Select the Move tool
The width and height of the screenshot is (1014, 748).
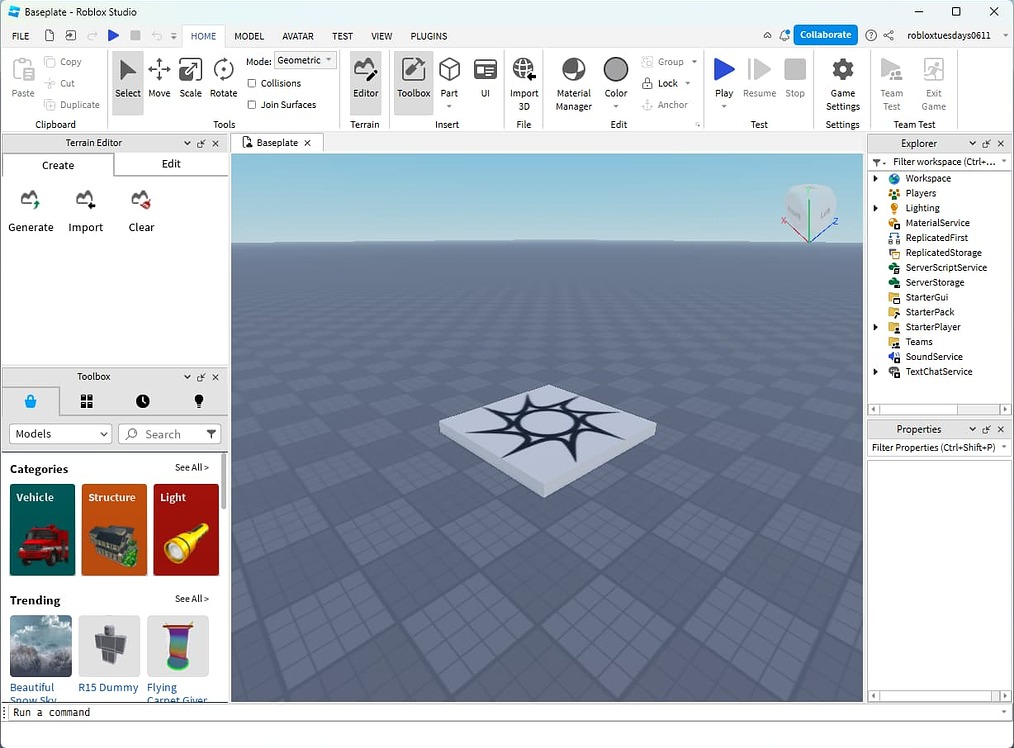coord(159,80)
